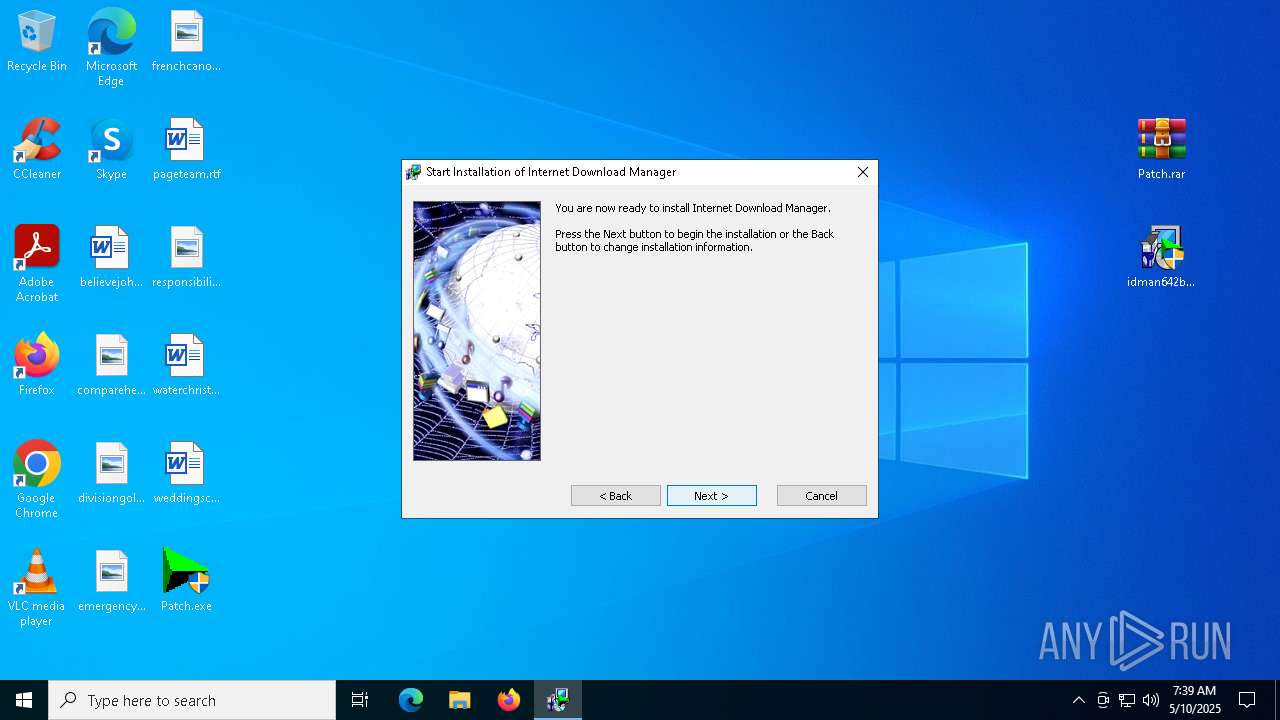
Task: Open the Recycle Bin desktop icon
Action: click(x=37, y=41)
